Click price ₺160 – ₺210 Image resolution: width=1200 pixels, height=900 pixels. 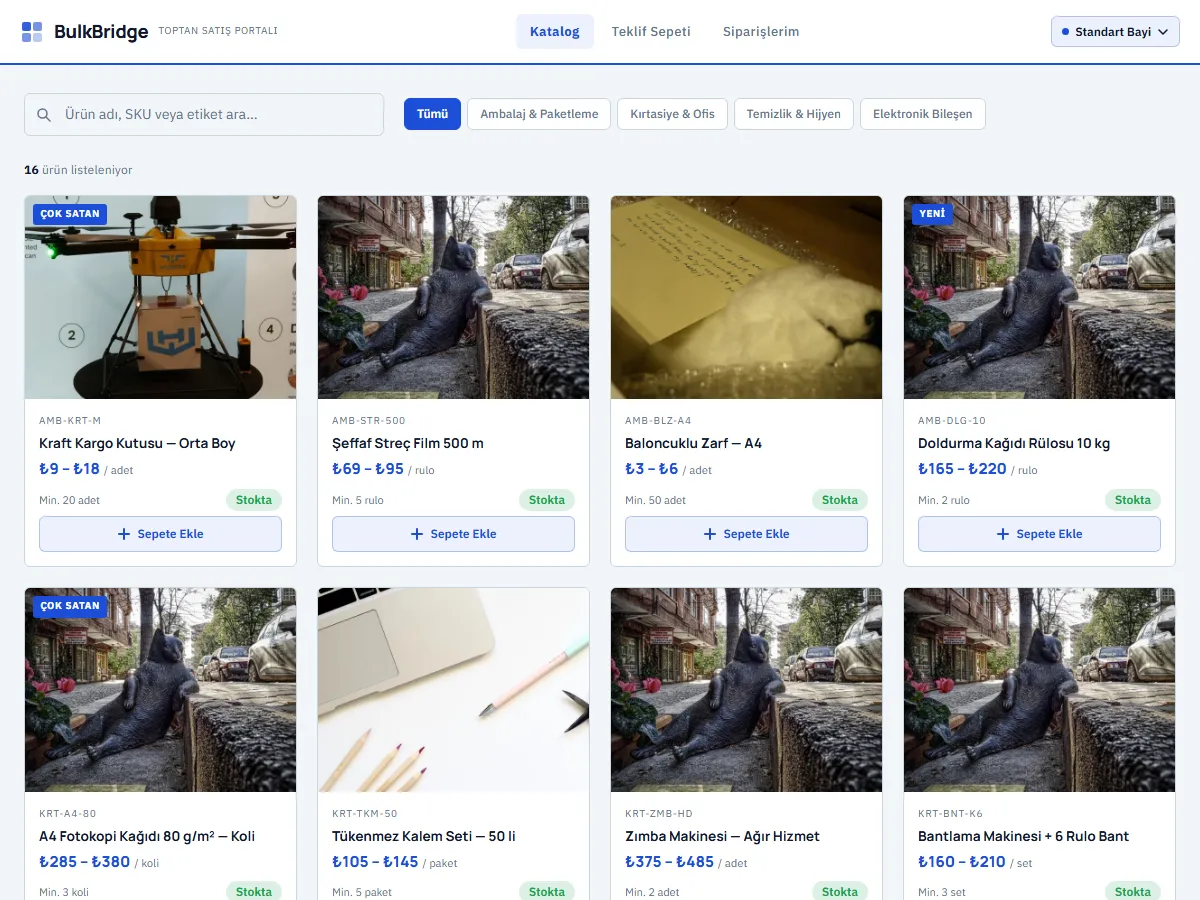962,862
